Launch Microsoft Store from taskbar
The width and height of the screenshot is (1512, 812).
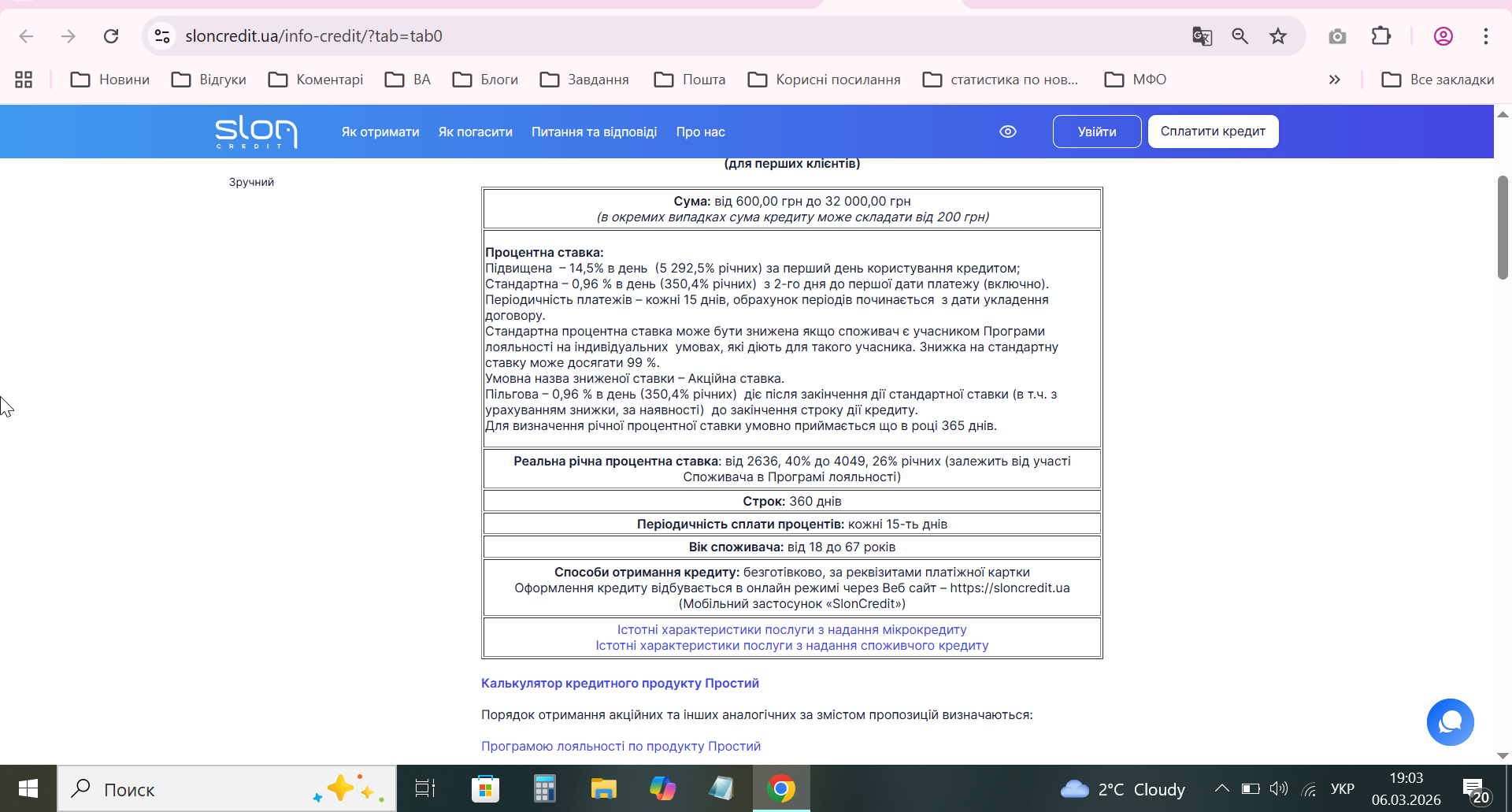pos(485,788)
